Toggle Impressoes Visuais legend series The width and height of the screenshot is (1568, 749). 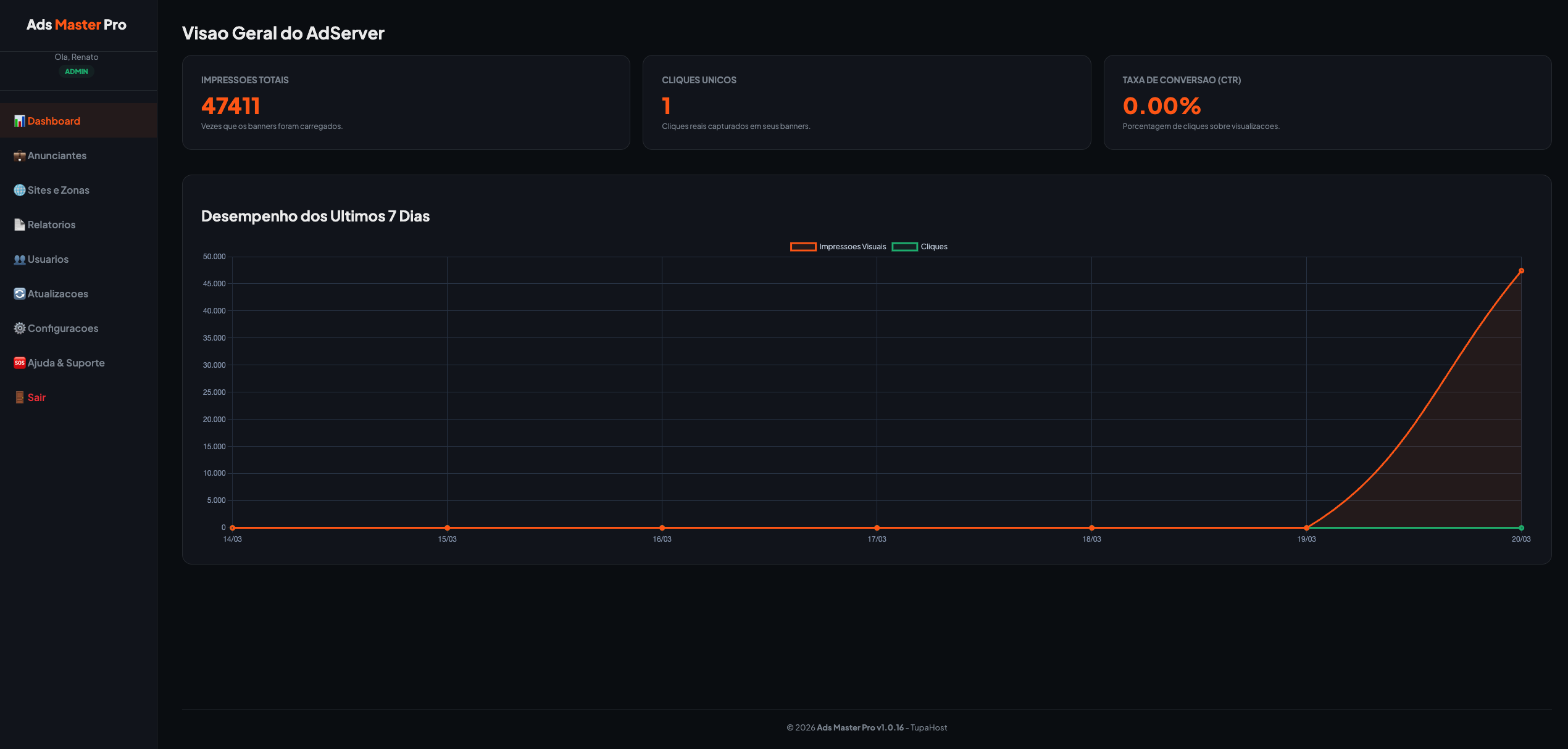852,247
